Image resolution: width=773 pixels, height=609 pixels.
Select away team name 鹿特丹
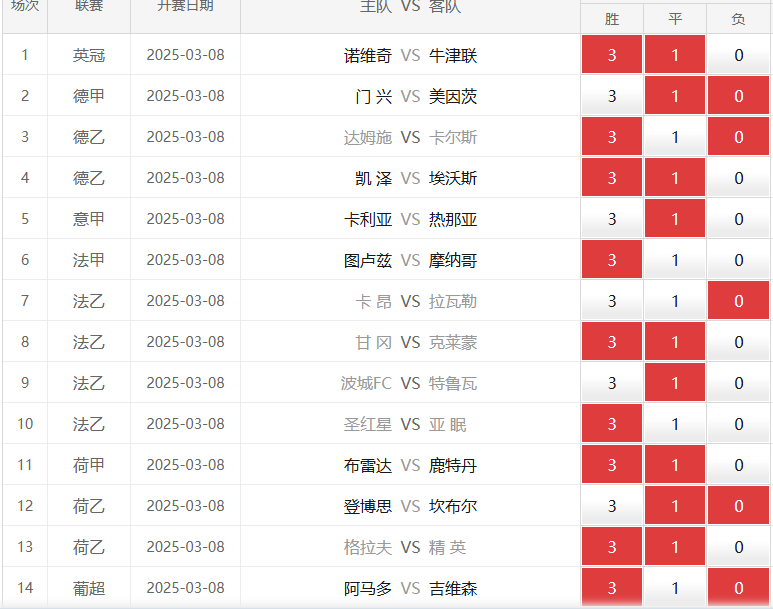453,465
